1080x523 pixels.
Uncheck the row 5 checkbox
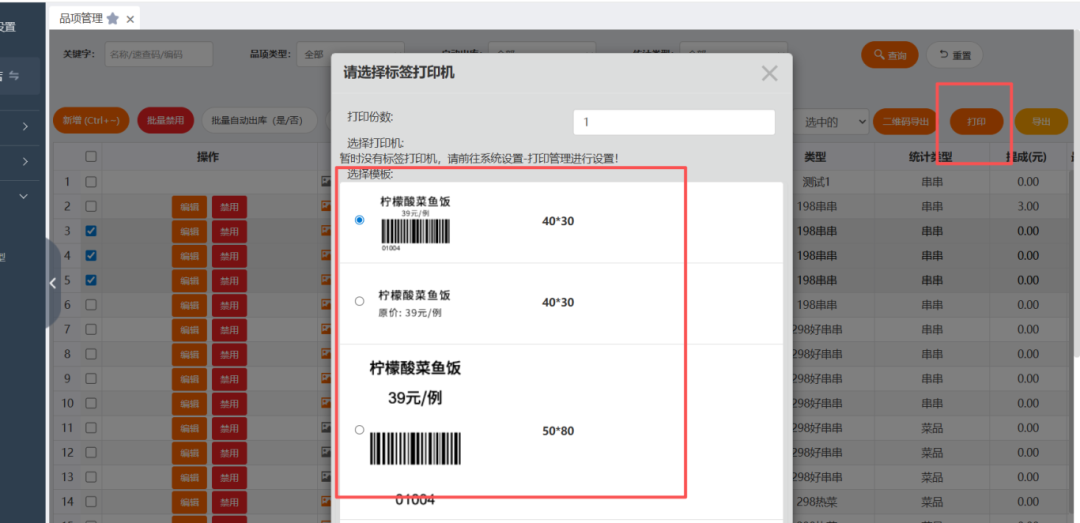tap(91, 280)
